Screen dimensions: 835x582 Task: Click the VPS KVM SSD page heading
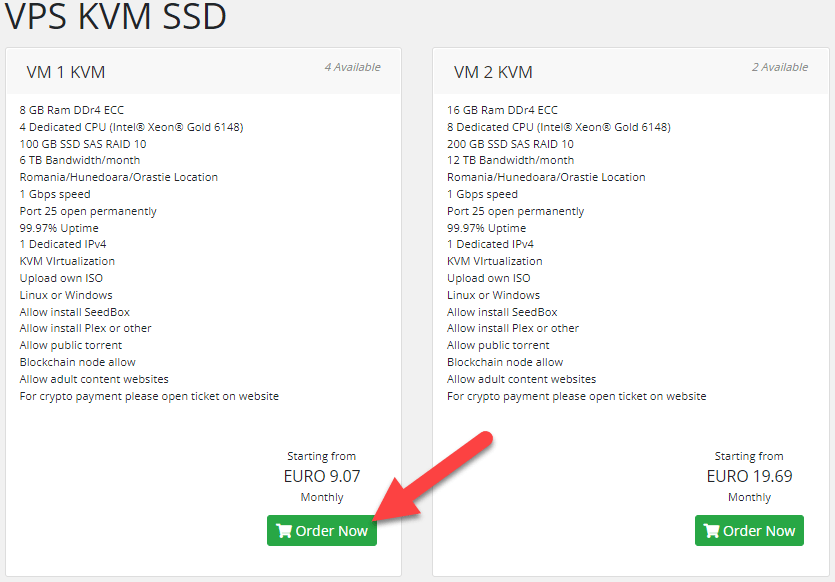pos(115,17)
